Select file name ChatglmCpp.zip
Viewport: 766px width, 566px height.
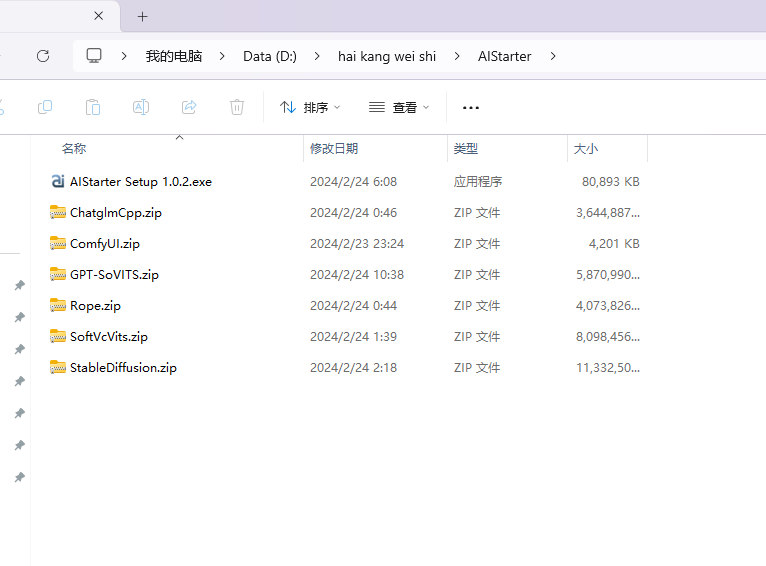pos(116,213)
